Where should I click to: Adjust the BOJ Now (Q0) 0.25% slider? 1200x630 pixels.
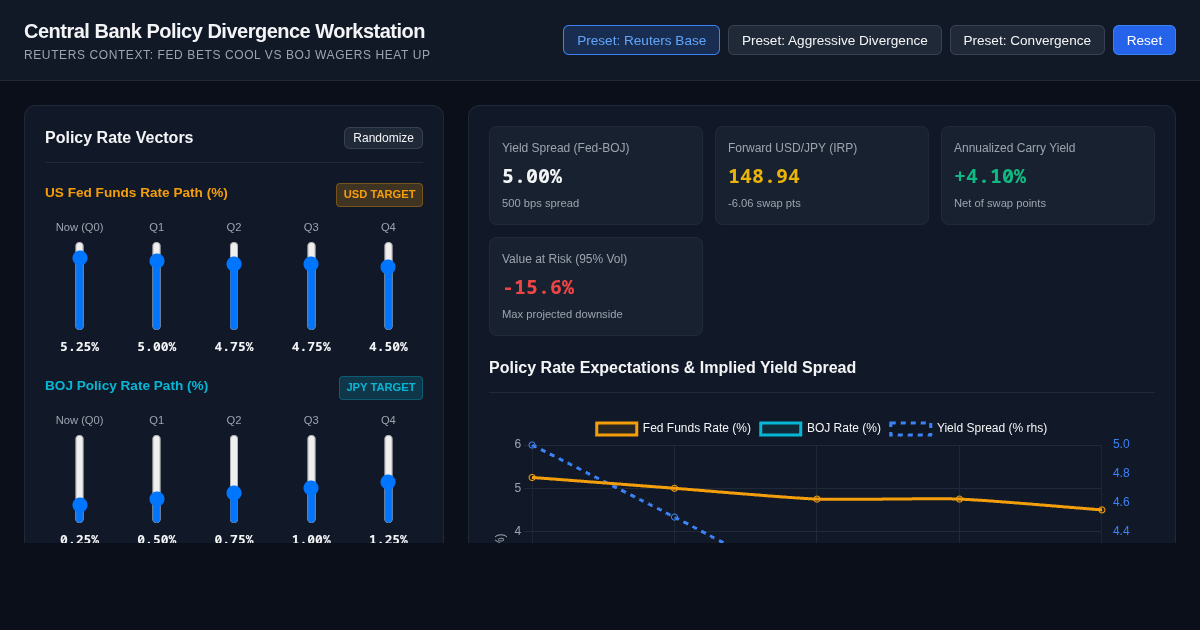click(x=79, y=479)
